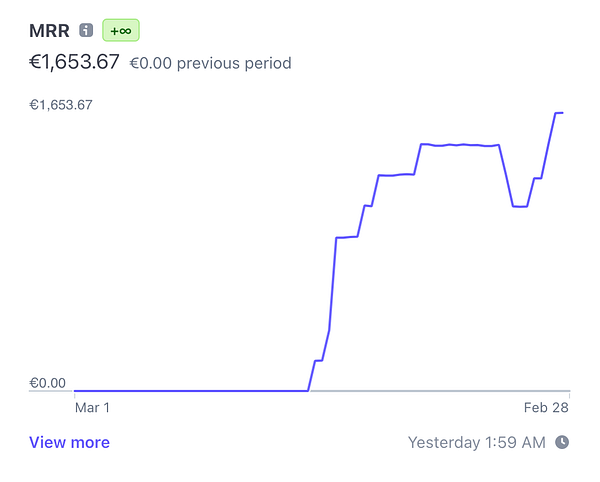Click the MRR widget title

pos(49,31)
